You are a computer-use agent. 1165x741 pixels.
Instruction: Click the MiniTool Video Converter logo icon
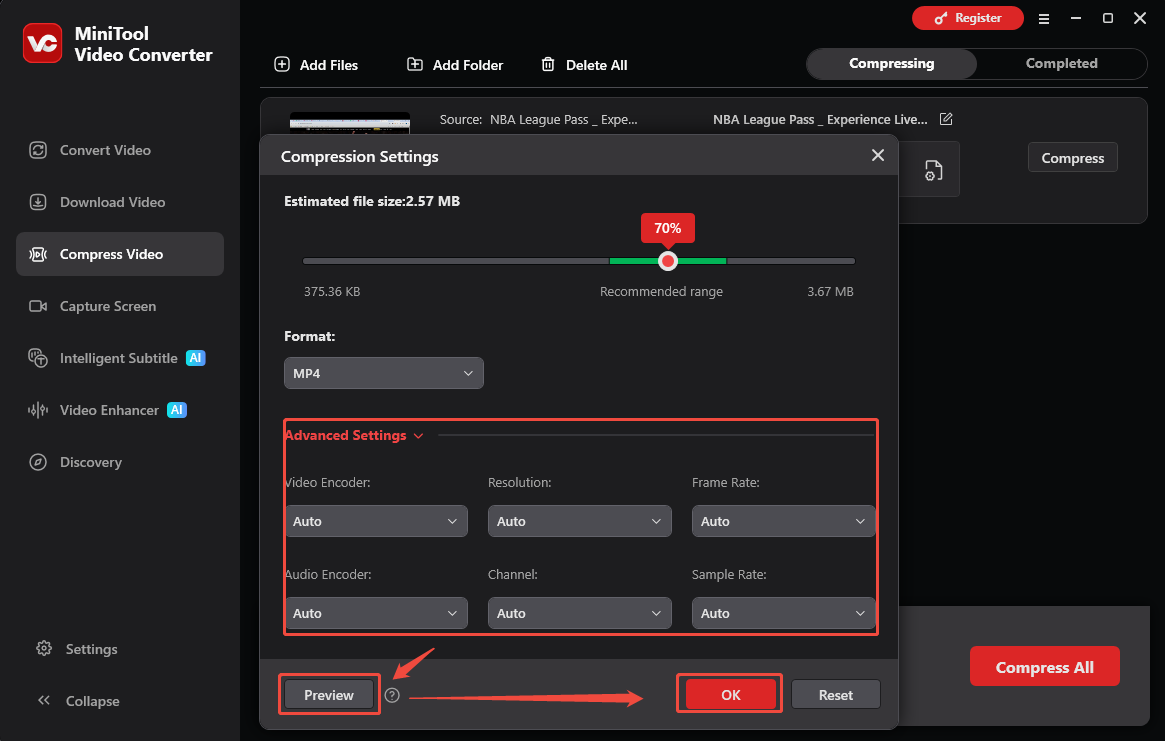point(42,43)
